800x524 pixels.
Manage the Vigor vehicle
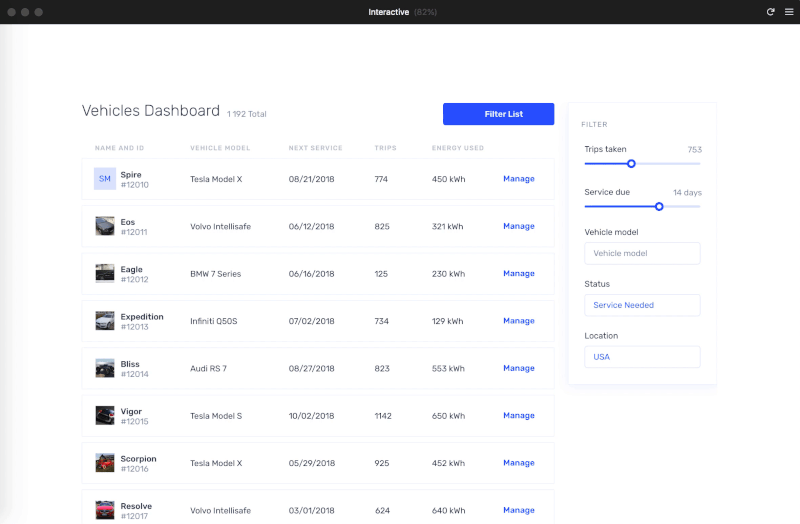click(519, 415)
